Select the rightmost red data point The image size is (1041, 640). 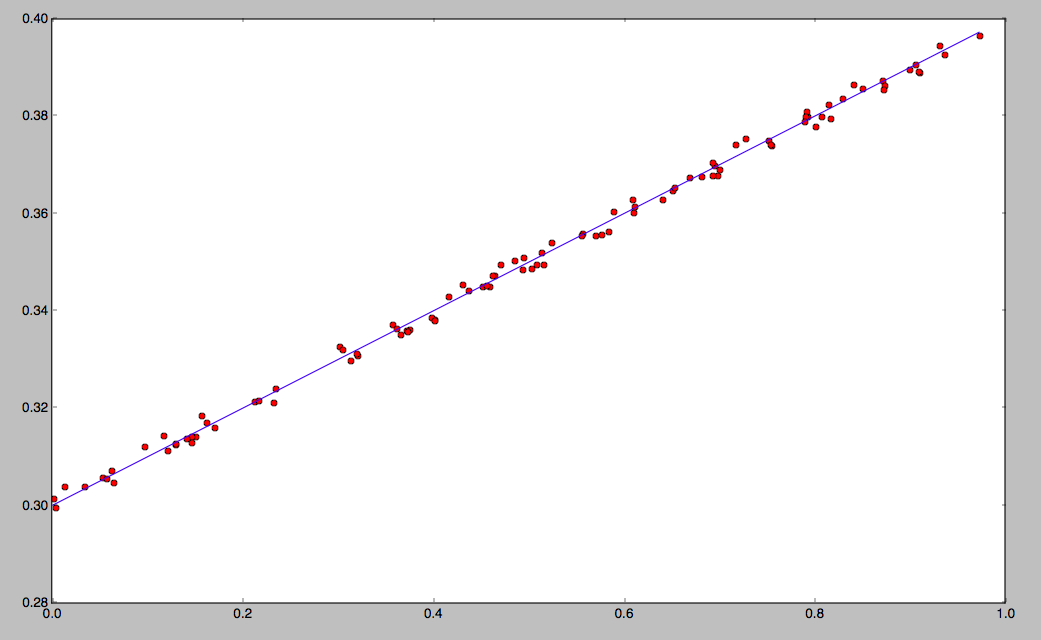[x=980, y=36]
